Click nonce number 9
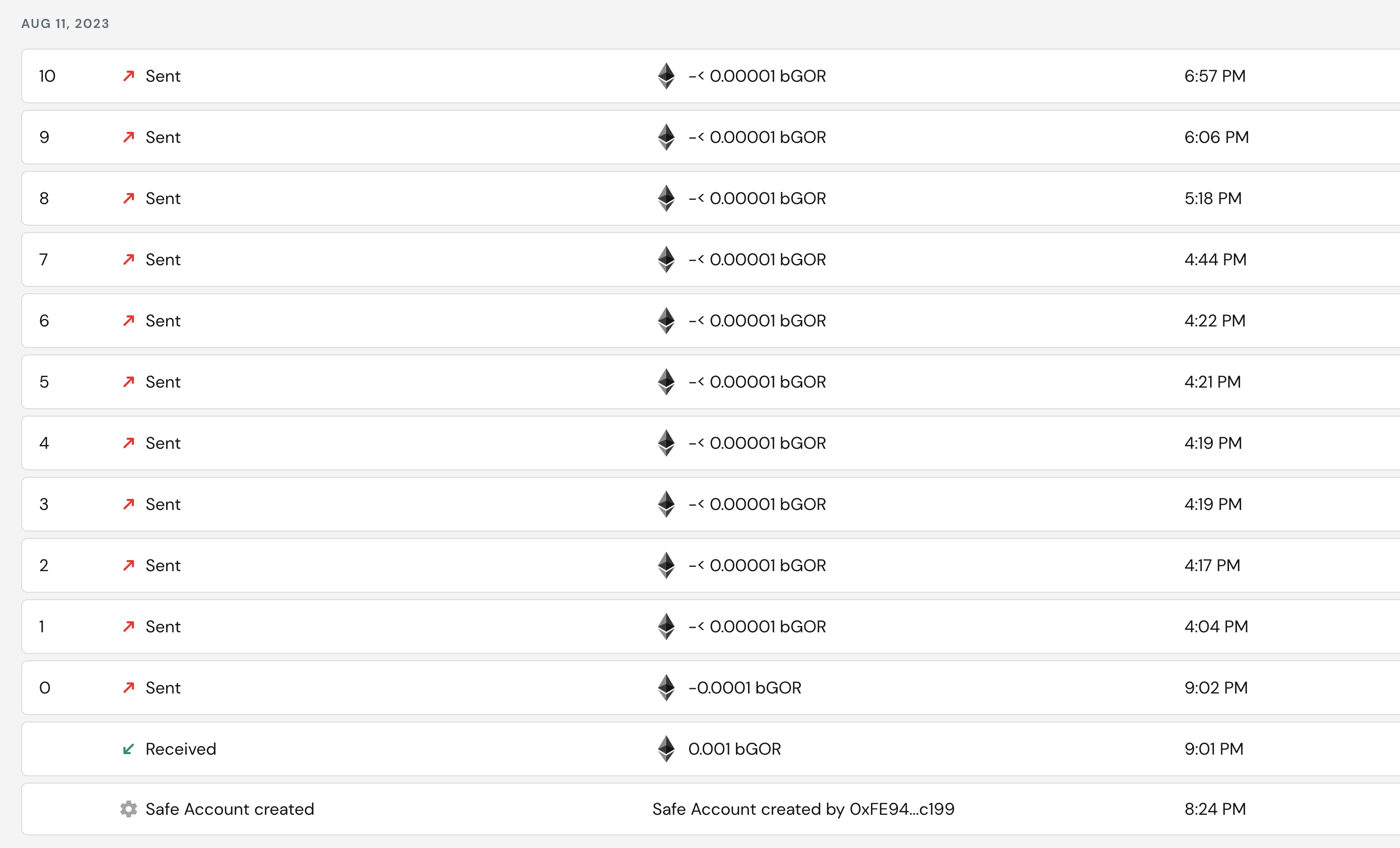The height and width of the screenshot is (848, 1400). [44, 137]
